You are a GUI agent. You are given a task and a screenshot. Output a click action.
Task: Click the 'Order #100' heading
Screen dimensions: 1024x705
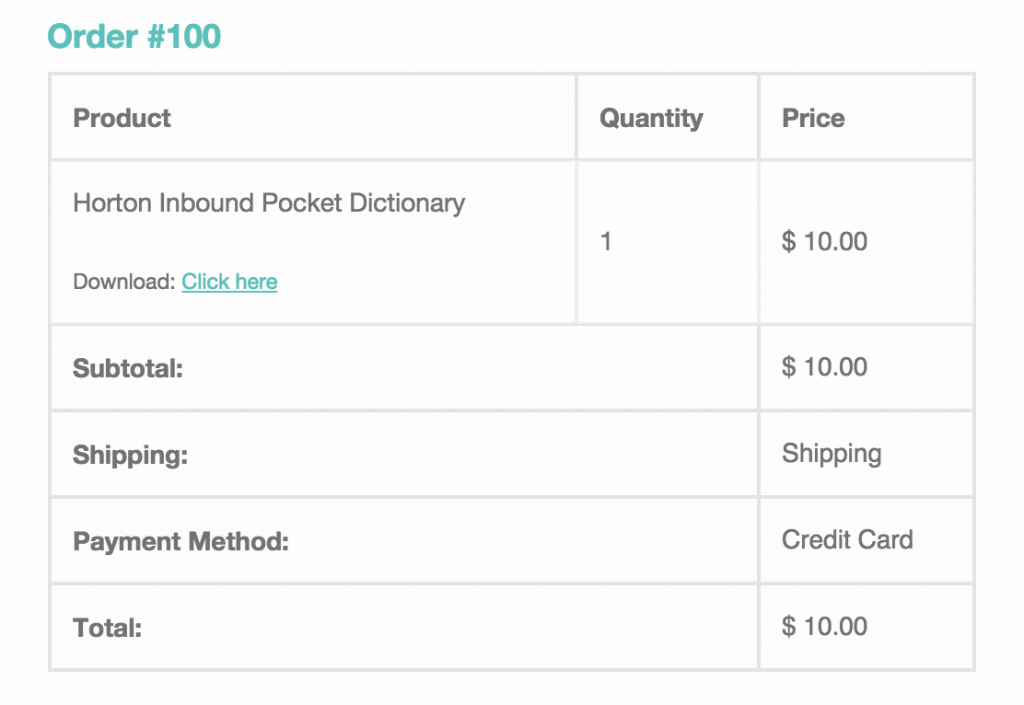click(x=134, y=37)
